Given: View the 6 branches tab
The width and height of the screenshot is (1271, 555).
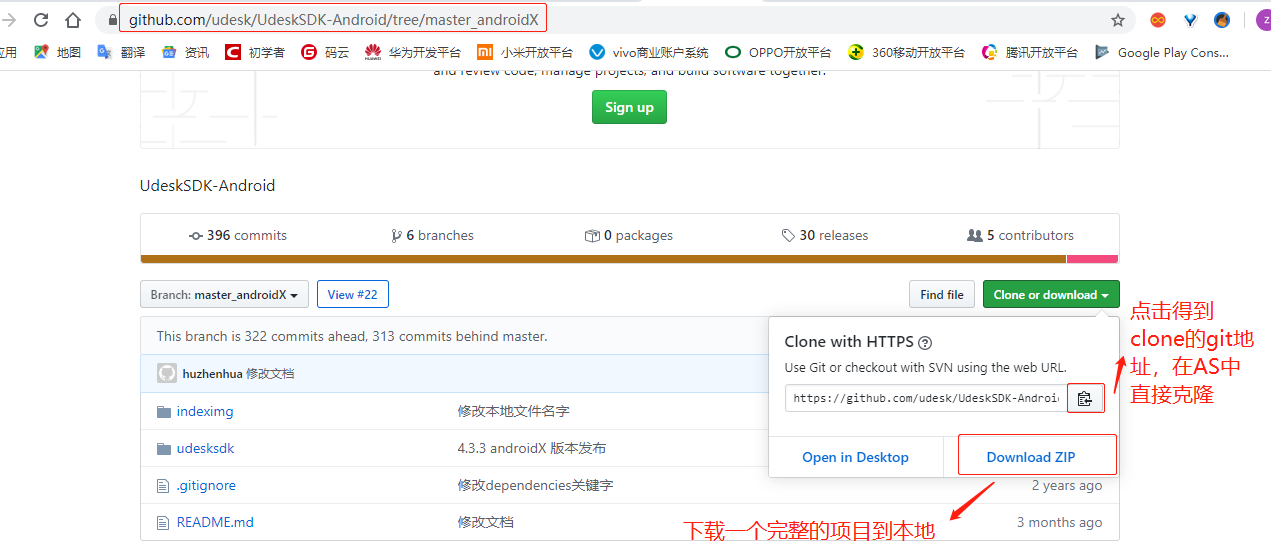Looking at the screenshot, I should tap(432, 235).
